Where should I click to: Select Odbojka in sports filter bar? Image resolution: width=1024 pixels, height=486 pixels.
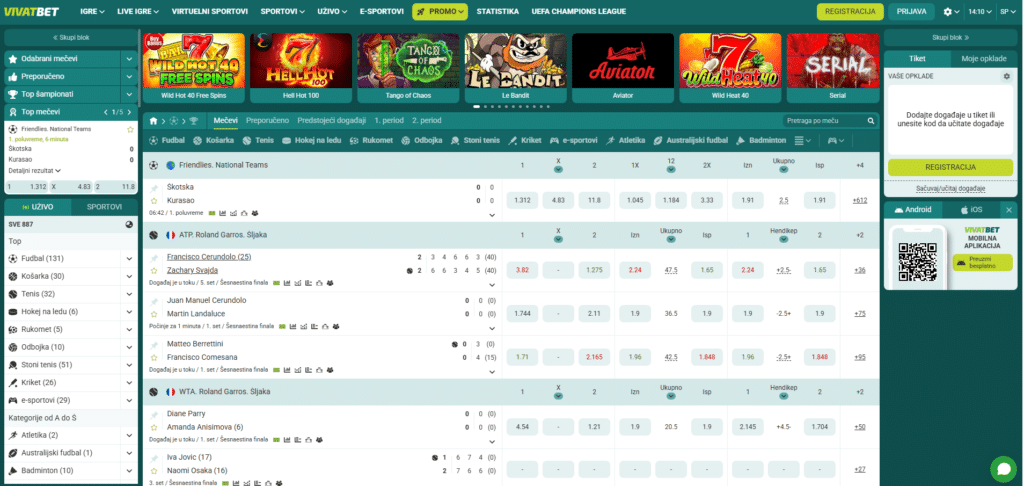[x=422, y=140]
